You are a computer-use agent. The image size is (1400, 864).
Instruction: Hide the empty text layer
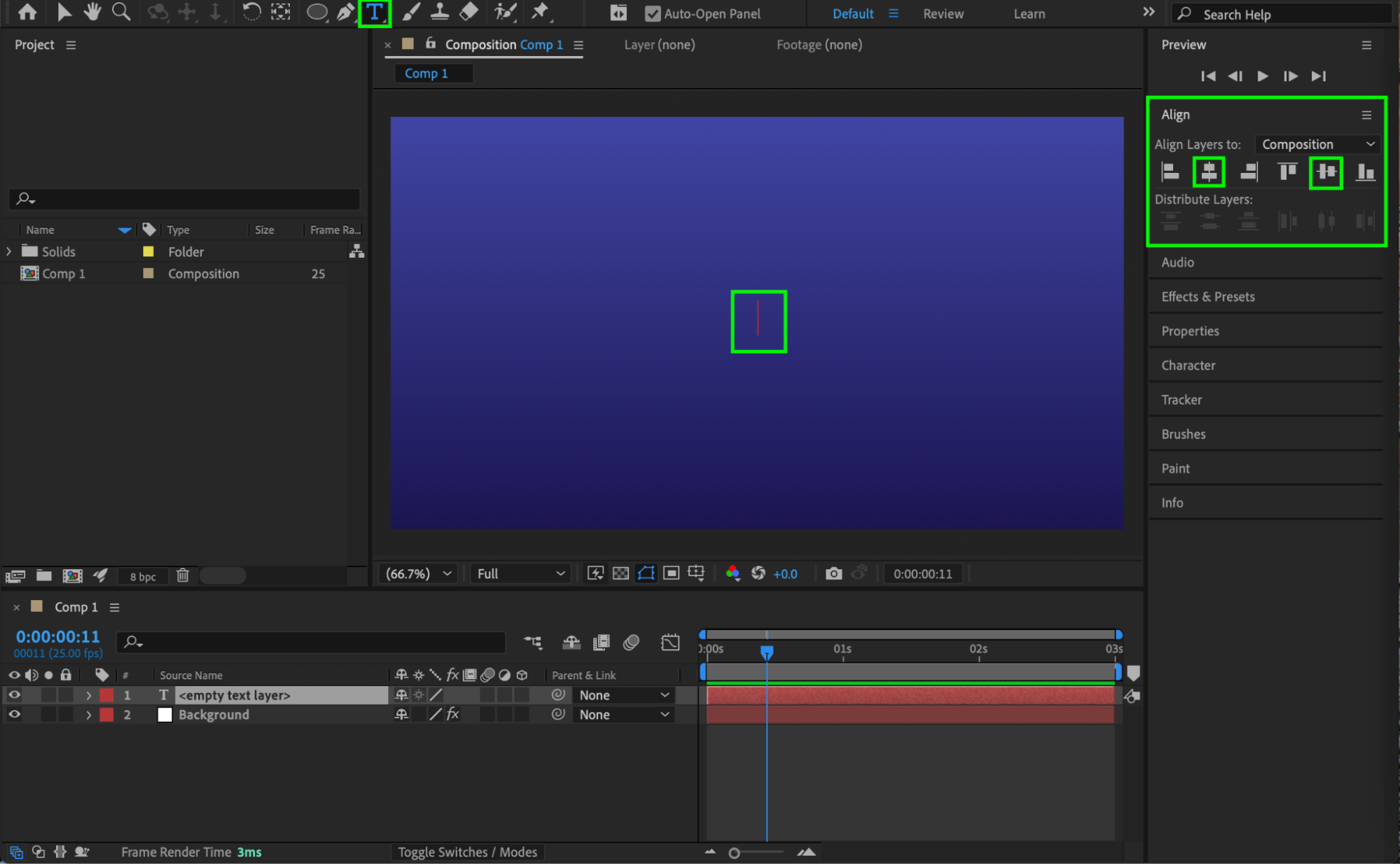click(x=14, y=695)
